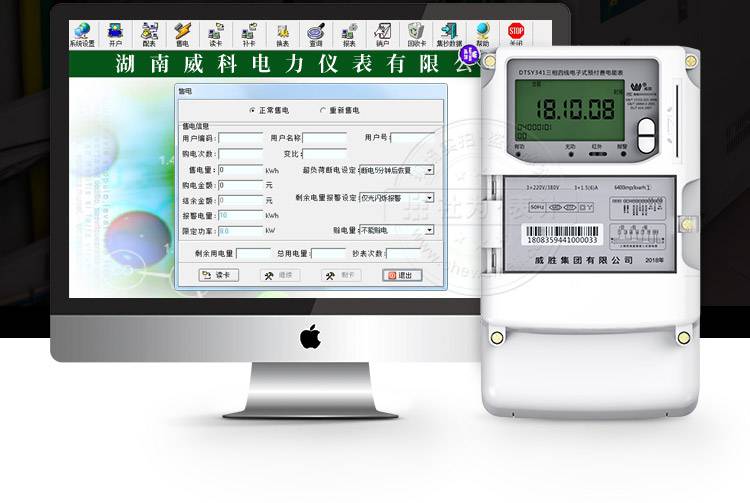This screenshot has width=750, height=503.
Task: Click the 退出 exit button
Action: tap(402, 275)
